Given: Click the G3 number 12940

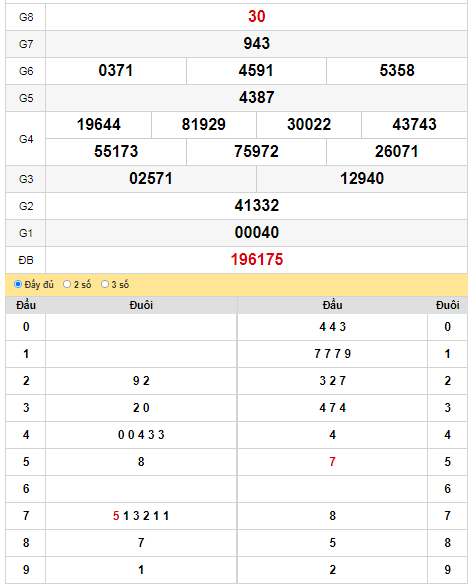Looking at the screenshot, I should point(362,178).
